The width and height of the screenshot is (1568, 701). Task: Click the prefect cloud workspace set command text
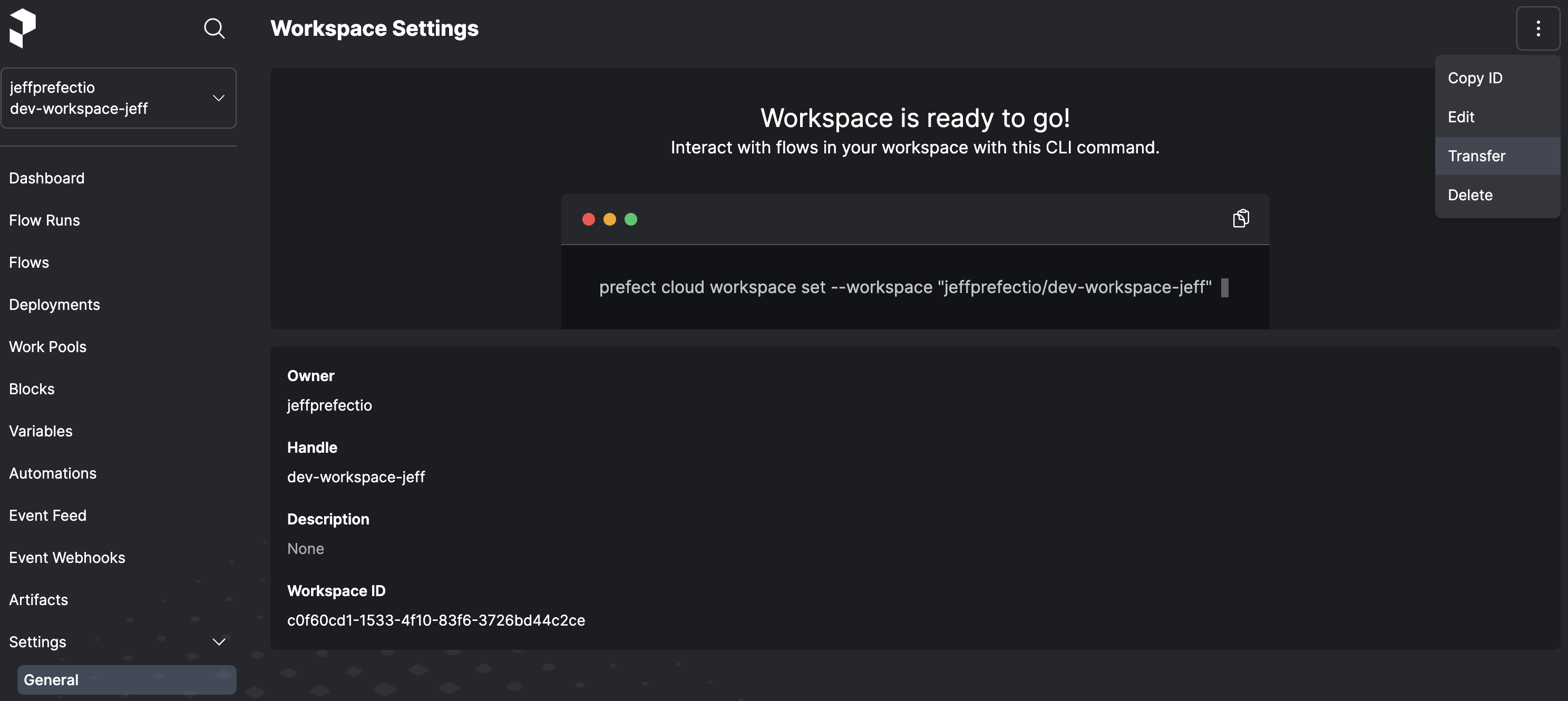[x=905, y=287]
